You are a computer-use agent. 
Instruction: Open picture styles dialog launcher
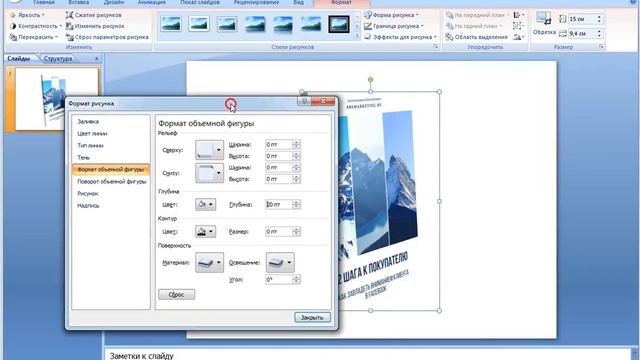pyautogui.click(x=436, y=47)
